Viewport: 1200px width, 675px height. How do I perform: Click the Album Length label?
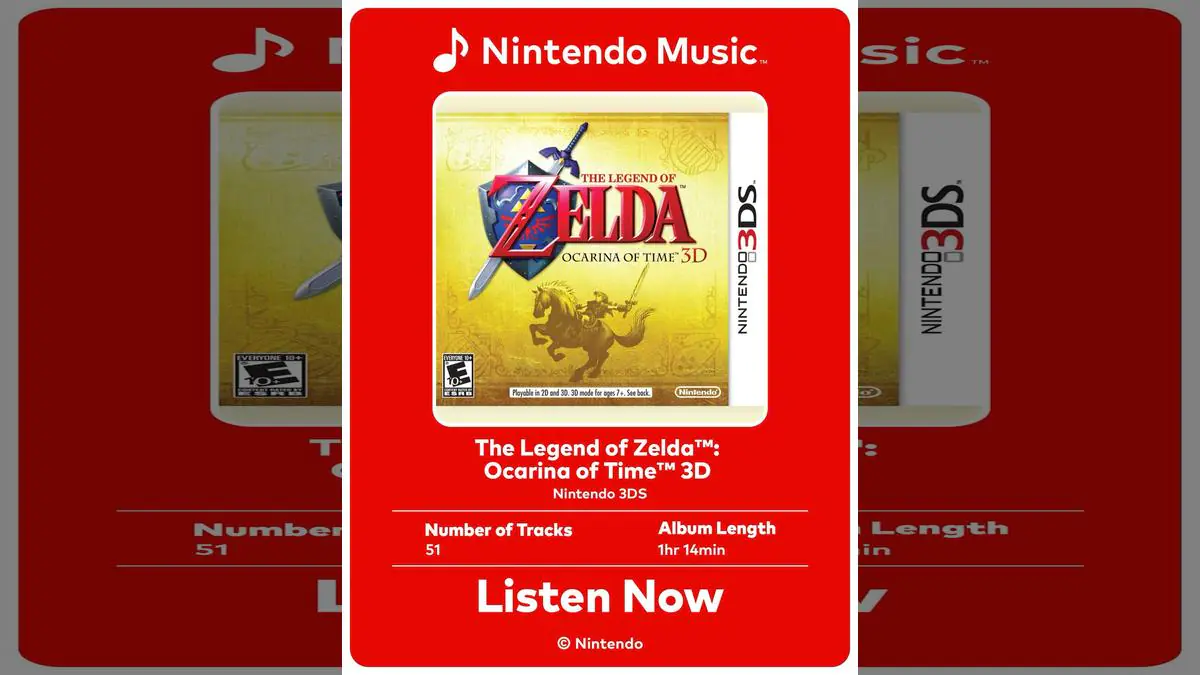point(717,528)
